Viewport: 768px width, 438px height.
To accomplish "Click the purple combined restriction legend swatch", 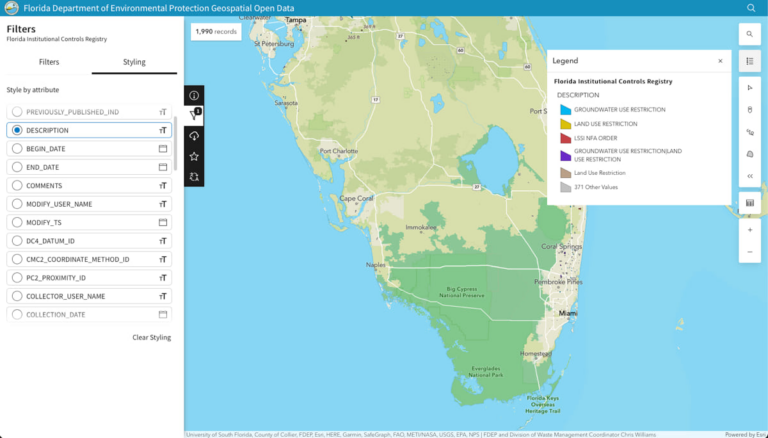I will click(566, 155).
